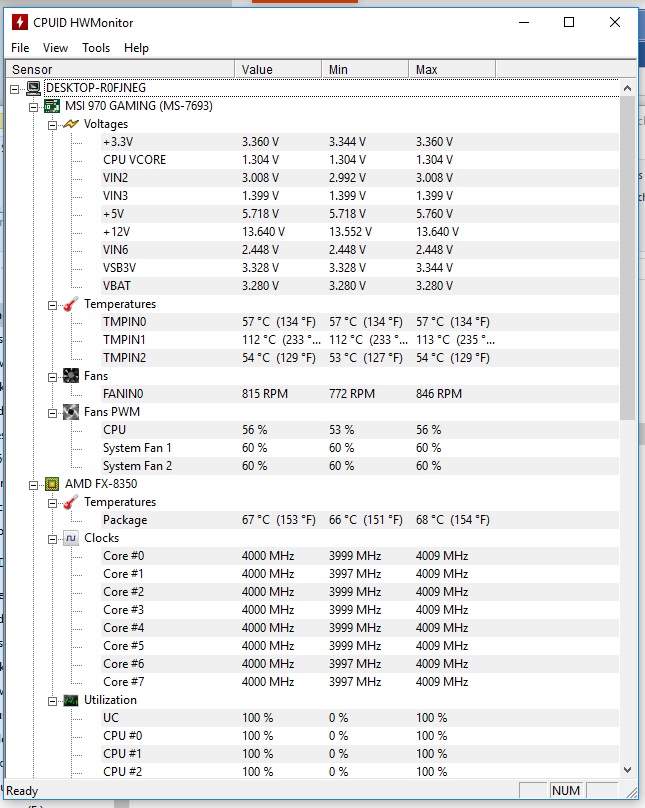The width and height of the screenshot is (645, 808).
Task: Select the UC utilization row
Action: tap(360, 718)
